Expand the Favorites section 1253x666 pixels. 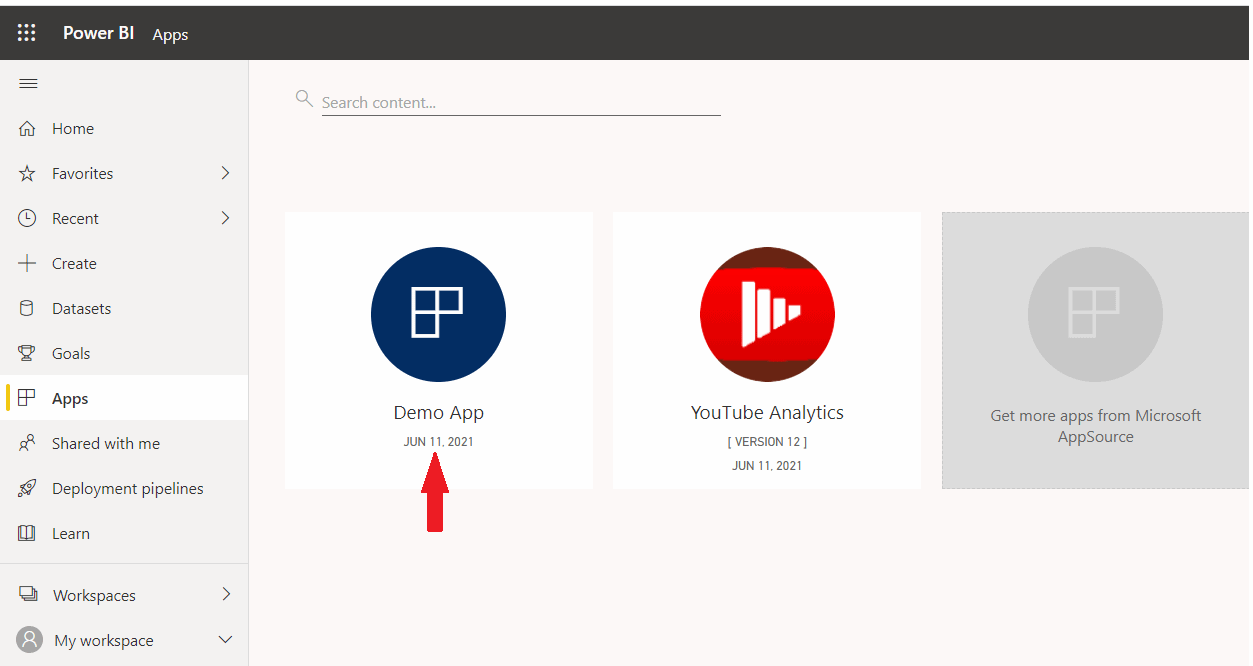coord(225,173)
